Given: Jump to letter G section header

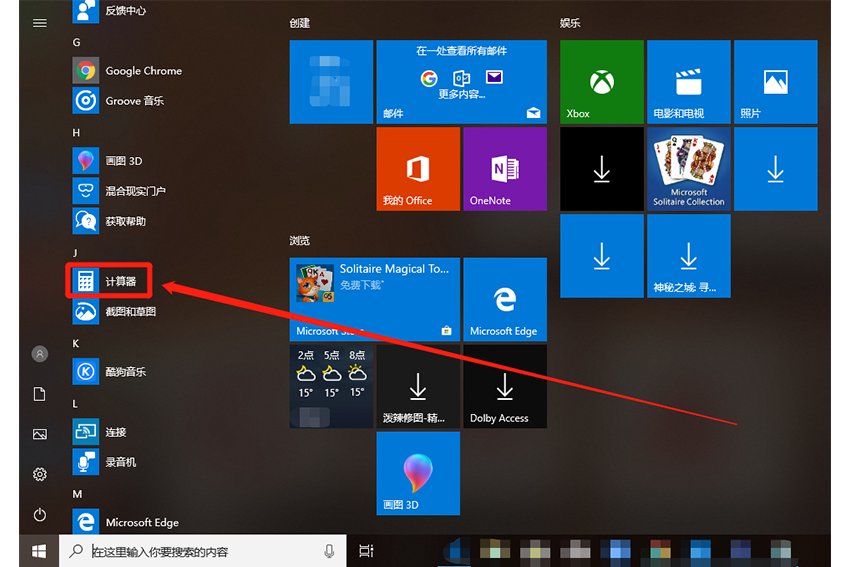Looking at the screenshot, I should click(x=77, y=42).
